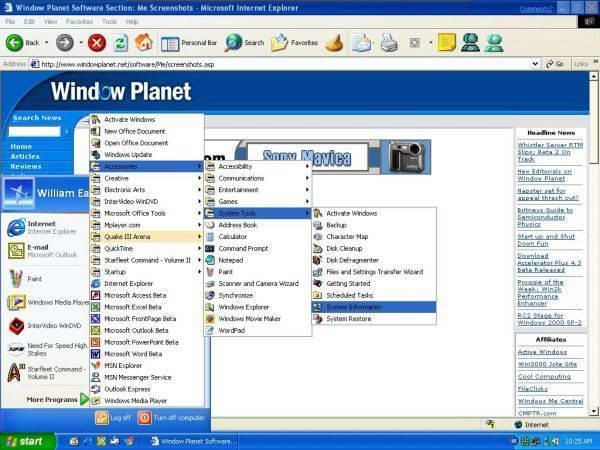Click Windows Update in programs menu
The width and height of the screenshot is (600, 450).
click(x=147, y=155)
